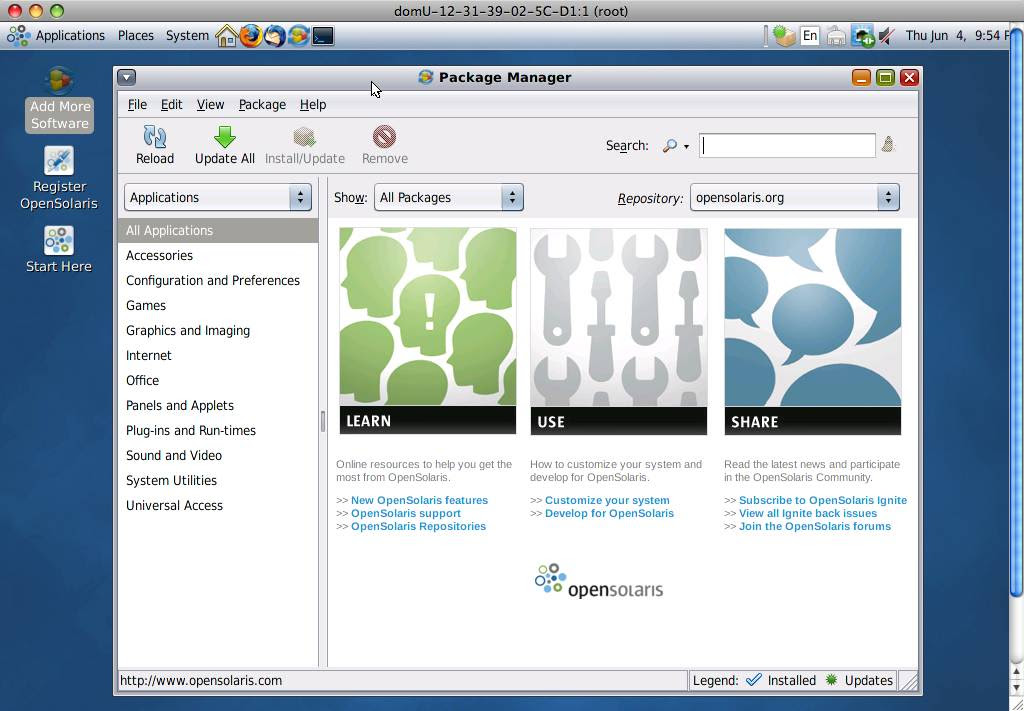Open the Edit menu
The image size is (1024, 711).
click(172, 104)
